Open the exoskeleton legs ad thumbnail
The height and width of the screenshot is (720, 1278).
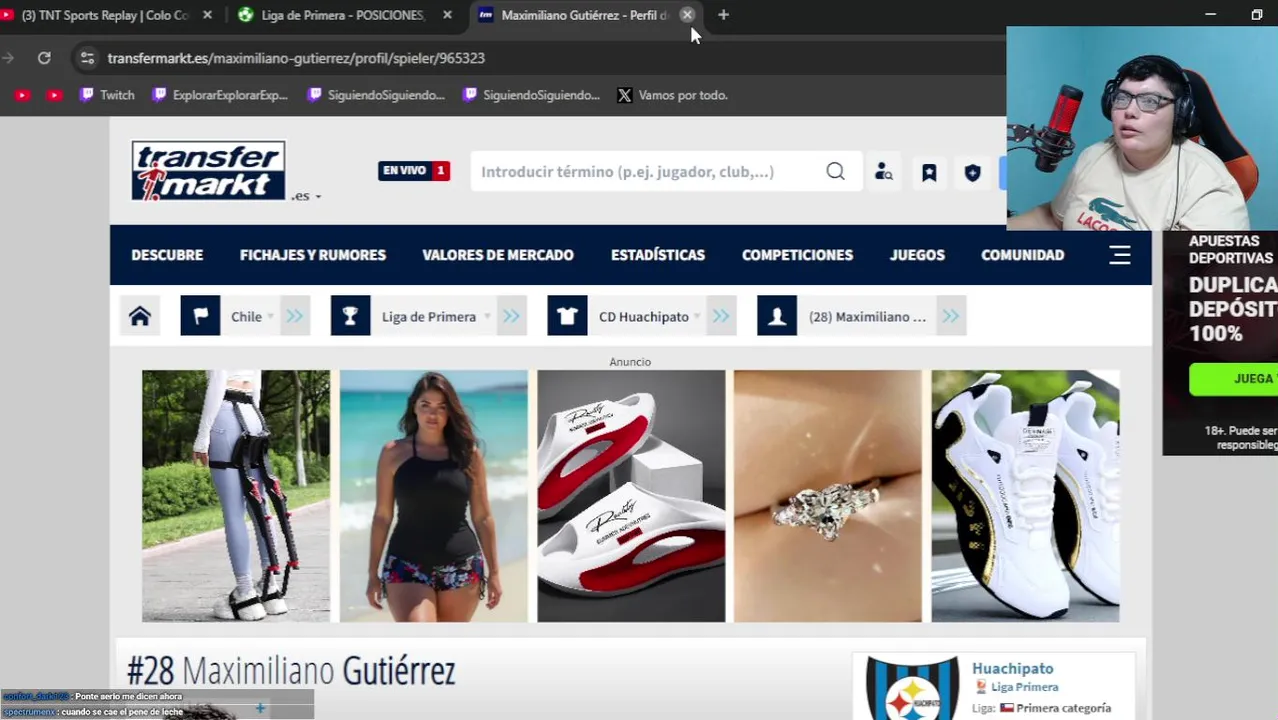coord(236,496)
